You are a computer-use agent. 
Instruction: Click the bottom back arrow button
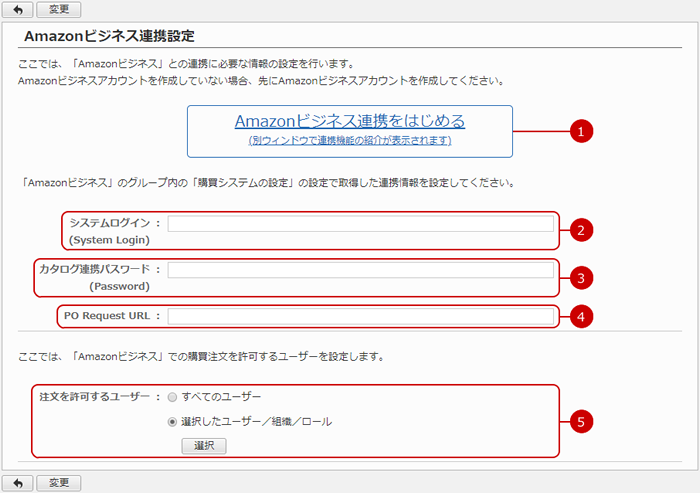click(x=17, y=482)
